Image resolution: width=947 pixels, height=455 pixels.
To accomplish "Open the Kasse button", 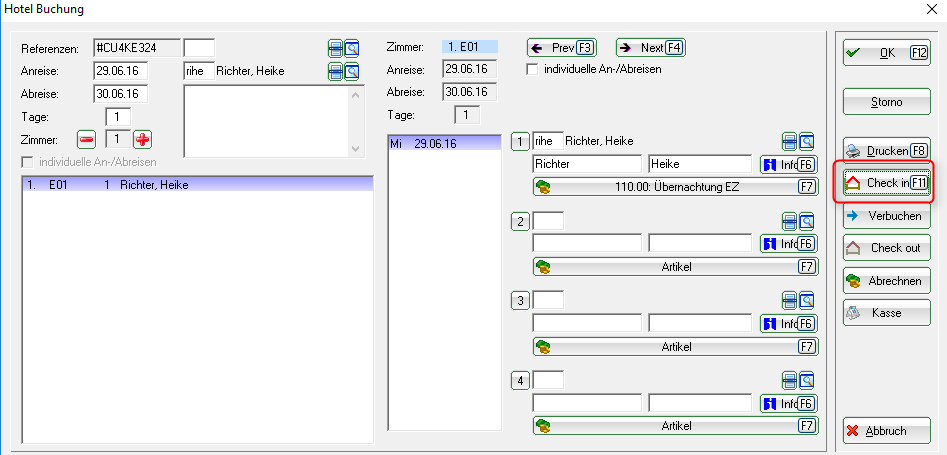I will 887,313.
